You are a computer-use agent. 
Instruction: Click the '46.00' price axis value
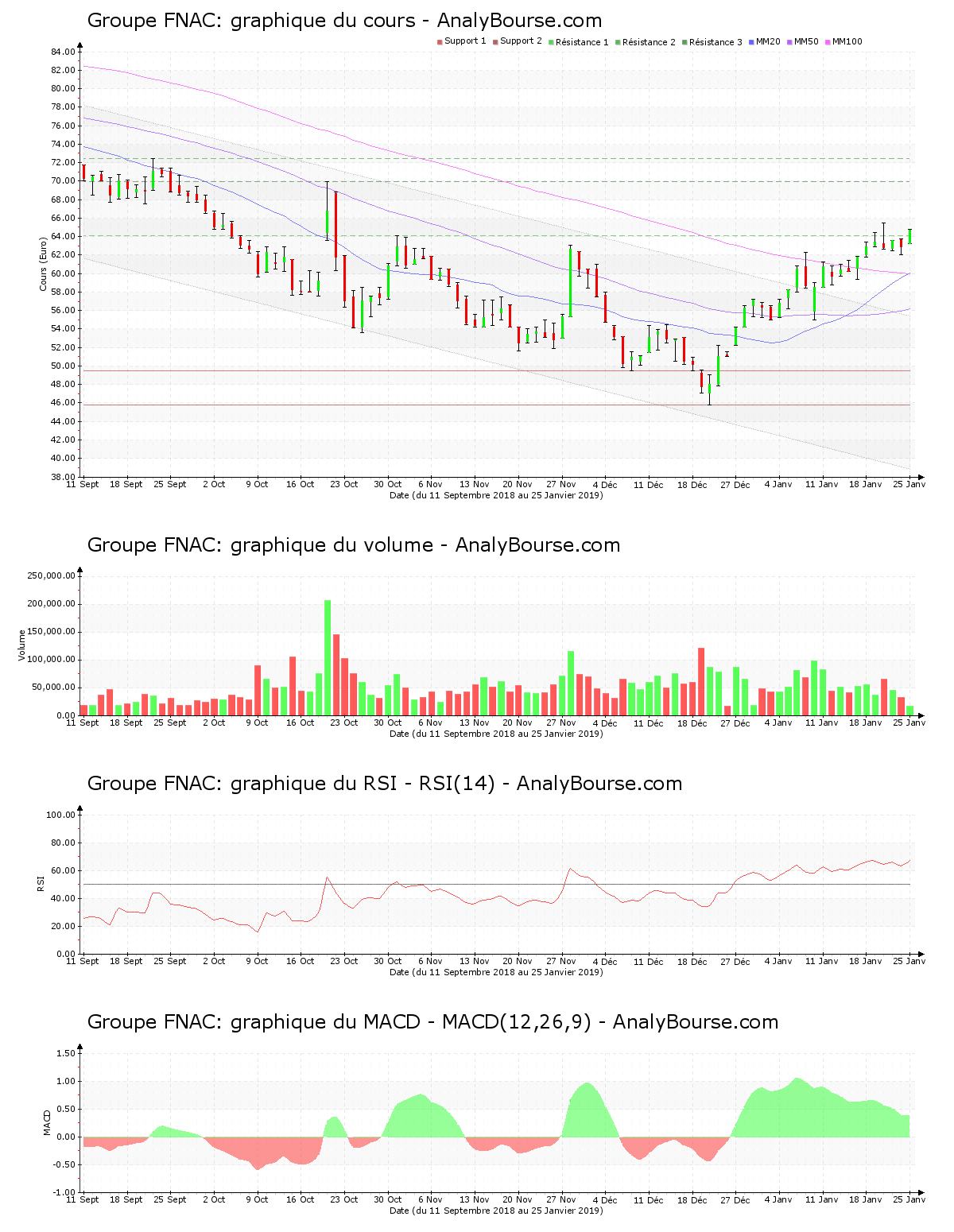click(63, 402)
